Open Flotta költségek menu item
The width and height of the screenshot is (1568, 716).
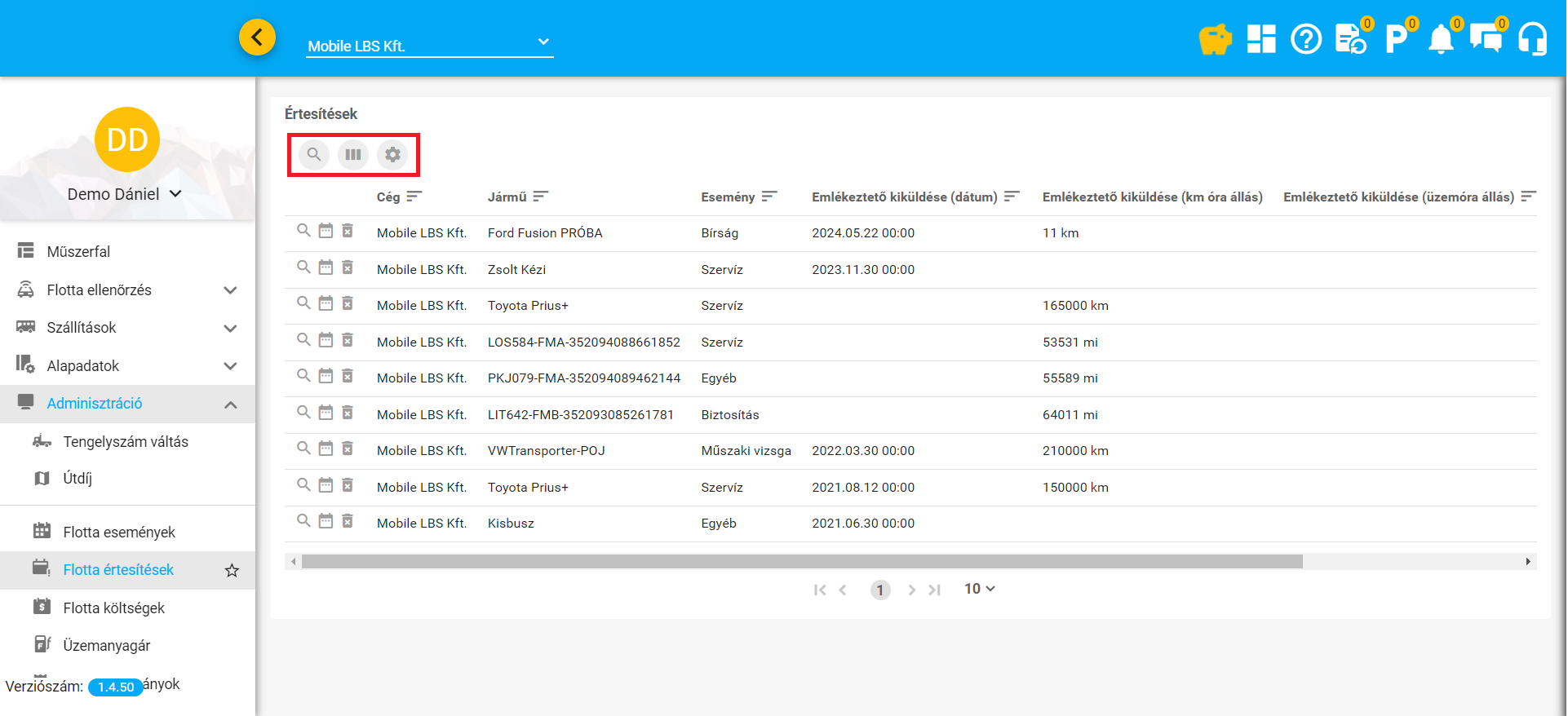tap(114, 608)
